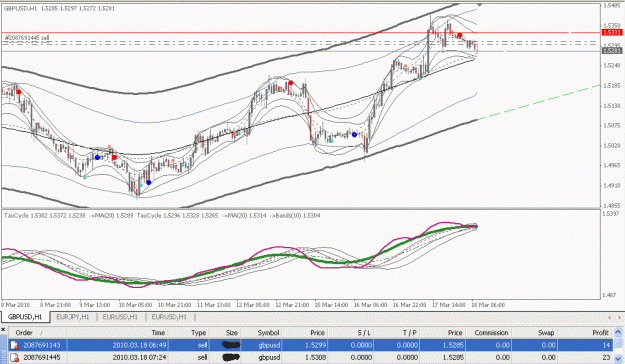Click the 1.5185 price axis label
The width and height of the screenshot is (625, 364).
[612, 85]
